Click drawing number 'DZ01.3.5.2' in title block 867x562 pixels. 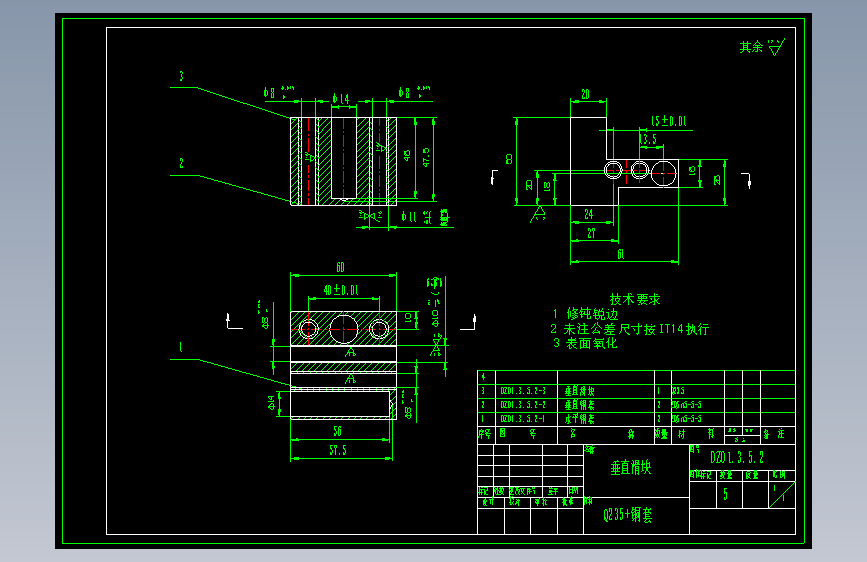click(x=737, y=457)
